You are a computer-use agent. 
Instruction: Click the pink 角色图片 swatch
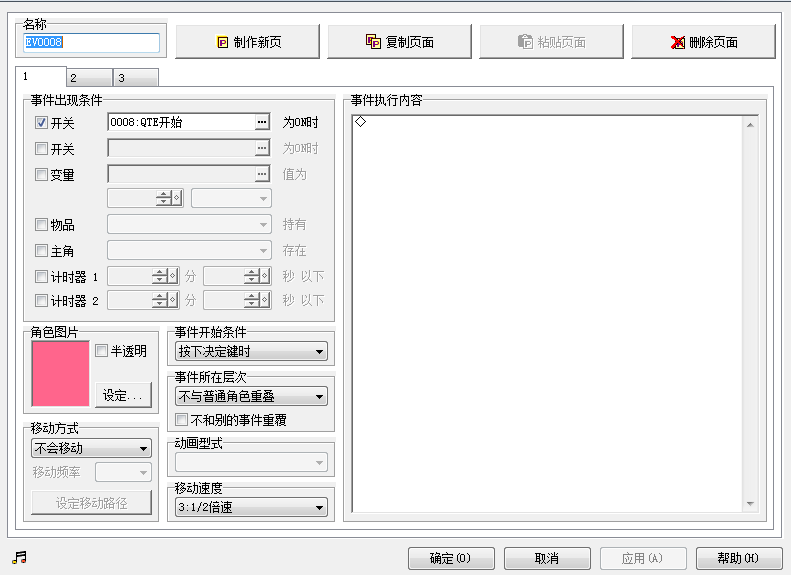tap(60, 374)
